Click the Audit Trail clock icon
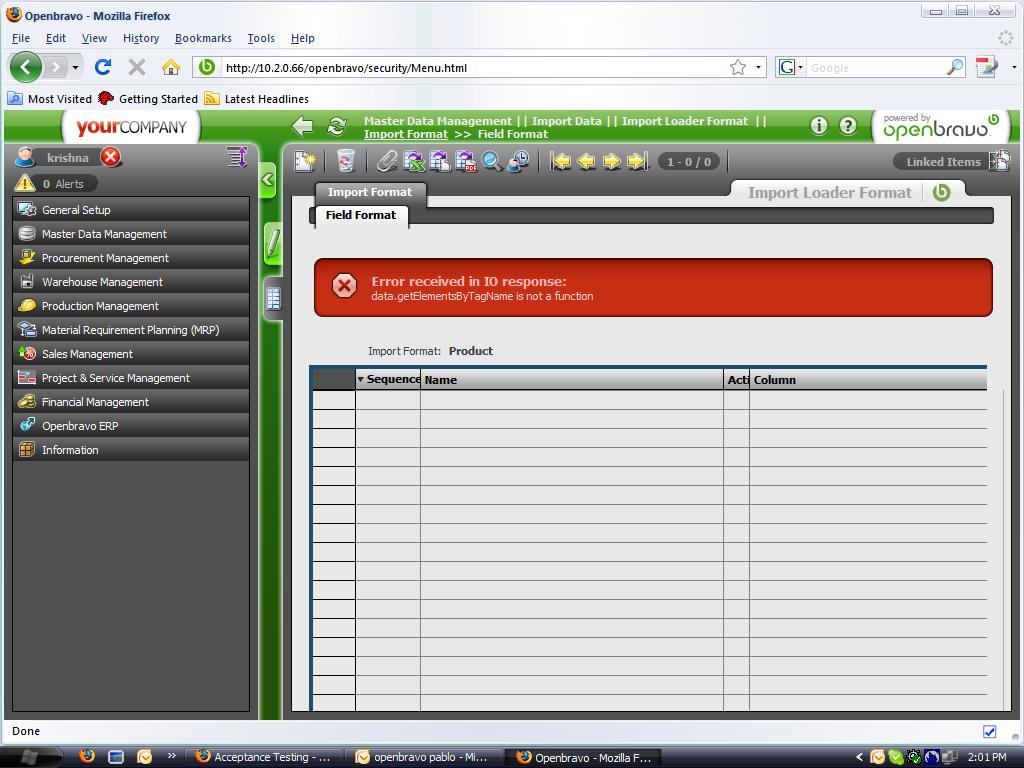Screen dimensions: 1024x768 tap(518, 161)
